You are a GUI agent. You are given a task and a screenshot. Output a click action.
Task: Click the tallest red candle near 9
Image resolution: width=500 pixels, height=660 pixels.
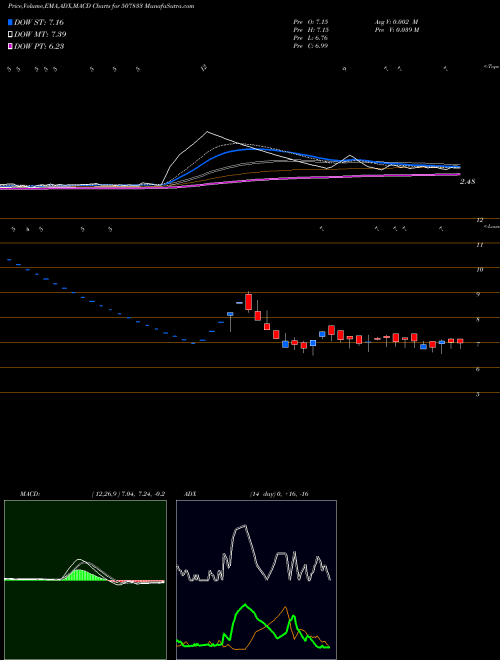tap(248, 302)
